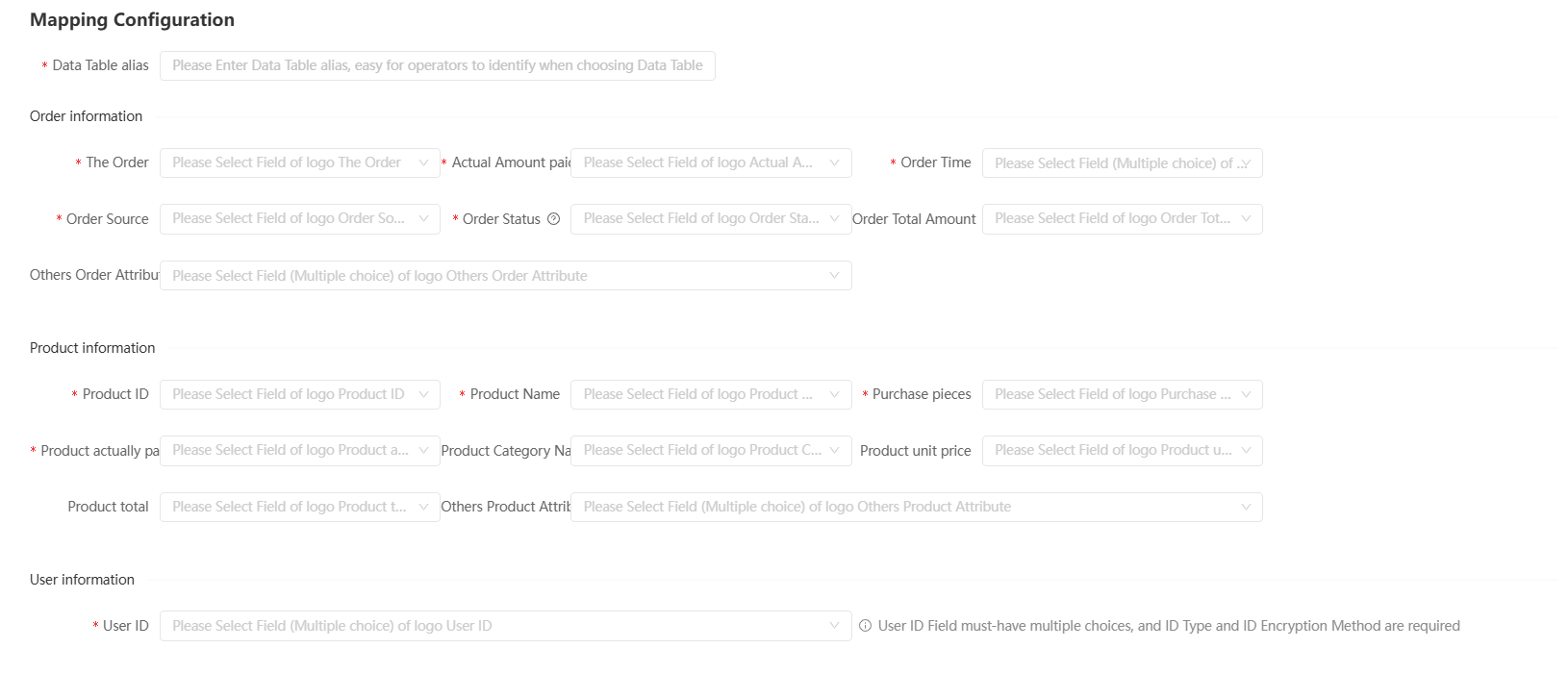Open the Purchase pieces field dropdown
This screenshot has height=673, width=1568.
pyautogui.click(x=1122, y=394)
